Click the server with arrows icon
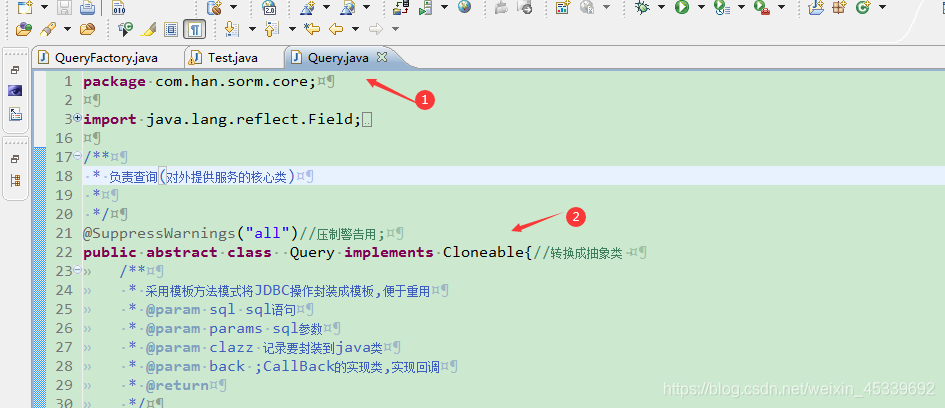 [x=401, y=7]
